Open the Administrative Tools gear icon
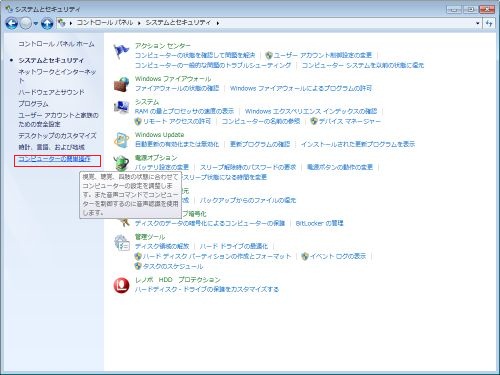The height and width of the screenshot is (375, 500). point(121,242)
